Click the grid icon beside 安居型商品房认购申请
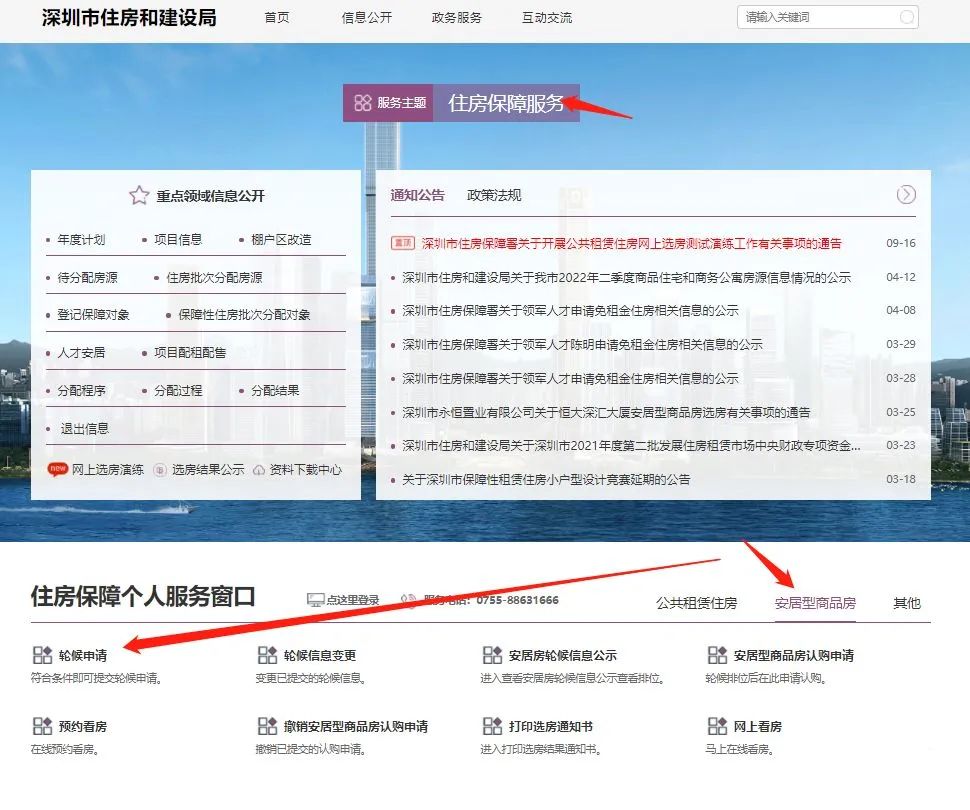The height and width of the screenshot is (810, 970). pyautogui.click(x=718, y=655)
